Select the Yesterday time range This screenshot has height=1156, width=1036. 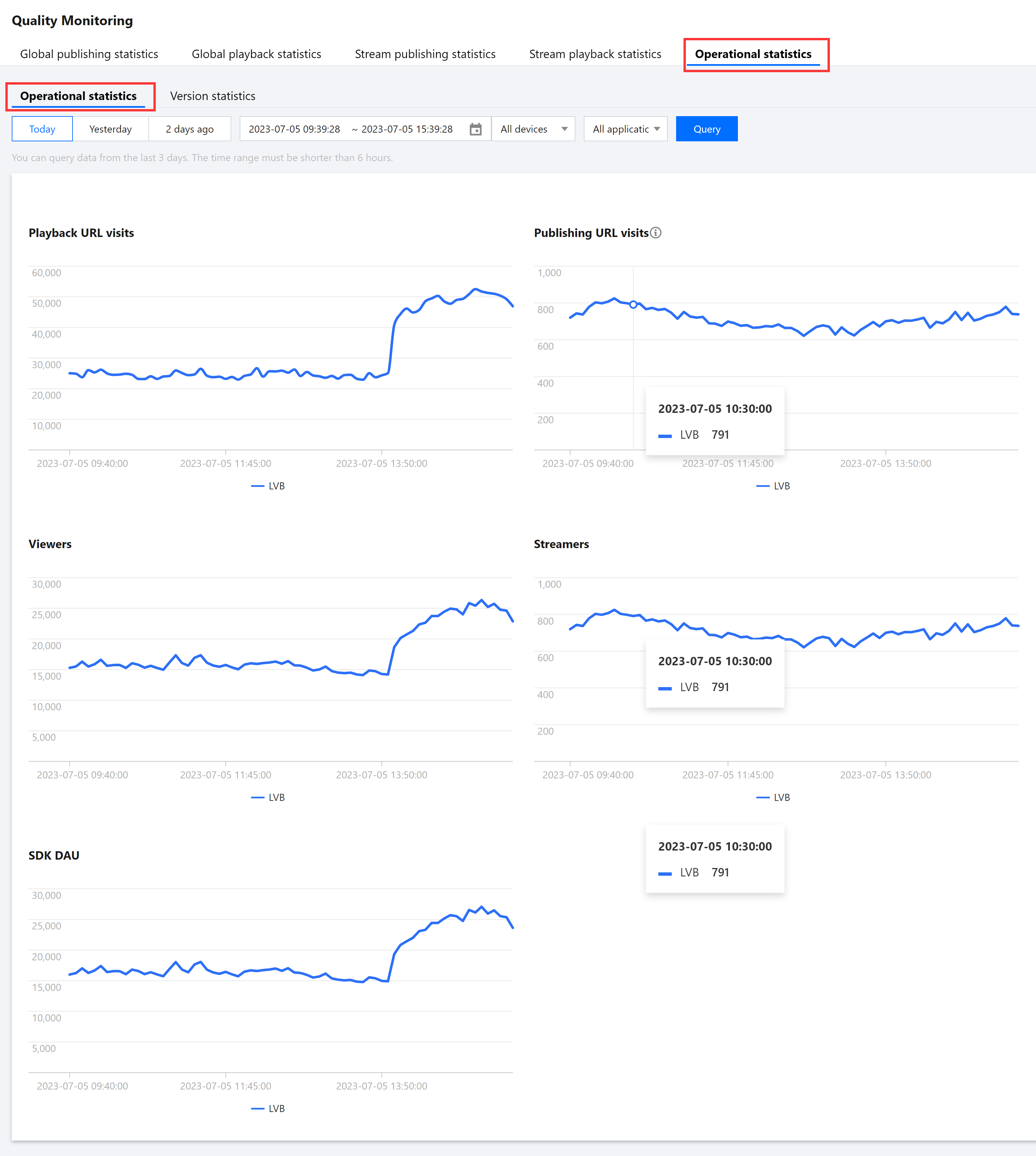[110, 129]
